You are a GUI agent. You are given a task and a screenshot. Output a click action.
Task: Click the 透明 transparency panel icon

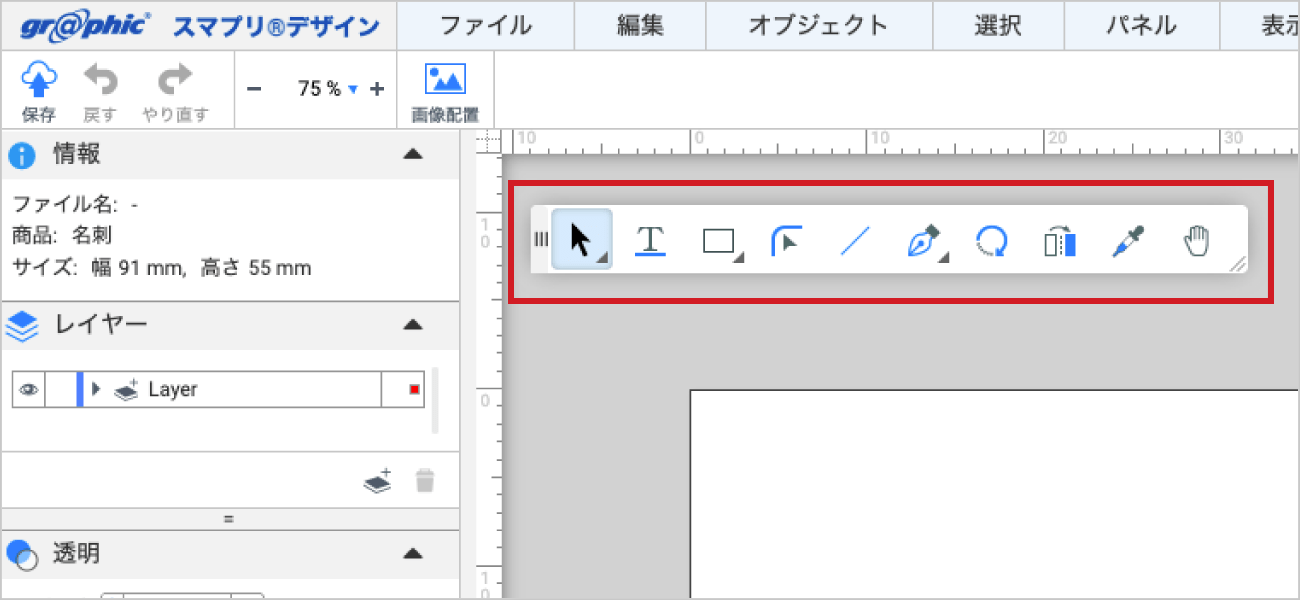(x=22, y=555)
